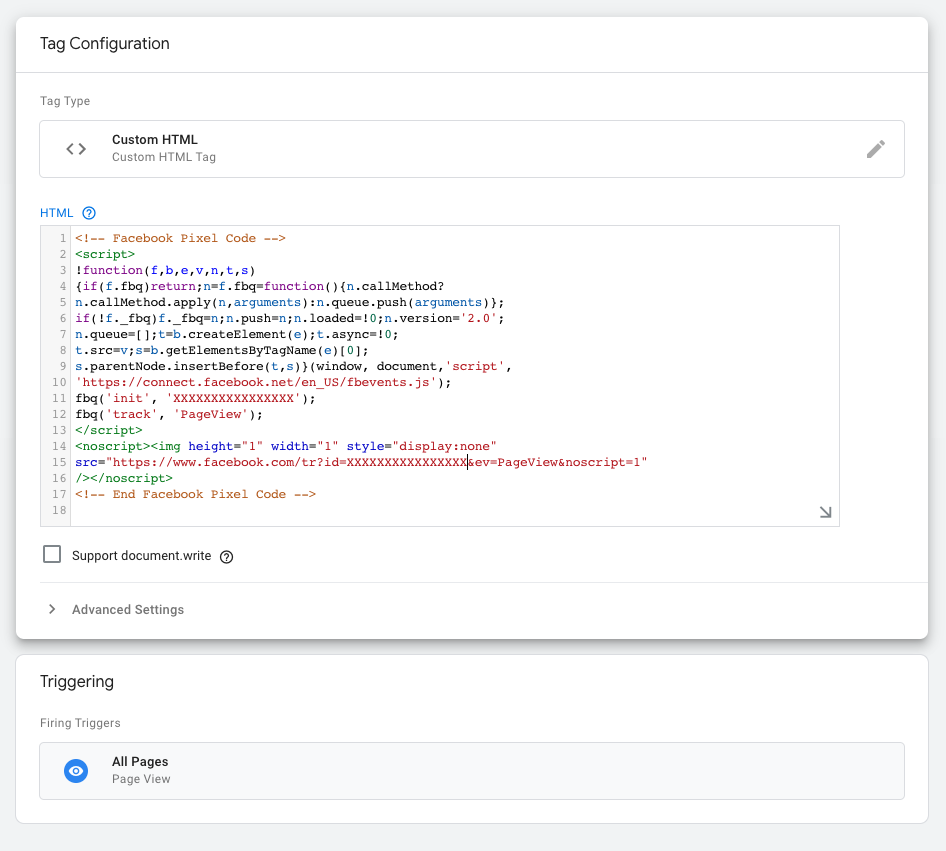Expand the Advanced Settings chevron
Viewport: 946px width, 851px height.
click(52, 609)
